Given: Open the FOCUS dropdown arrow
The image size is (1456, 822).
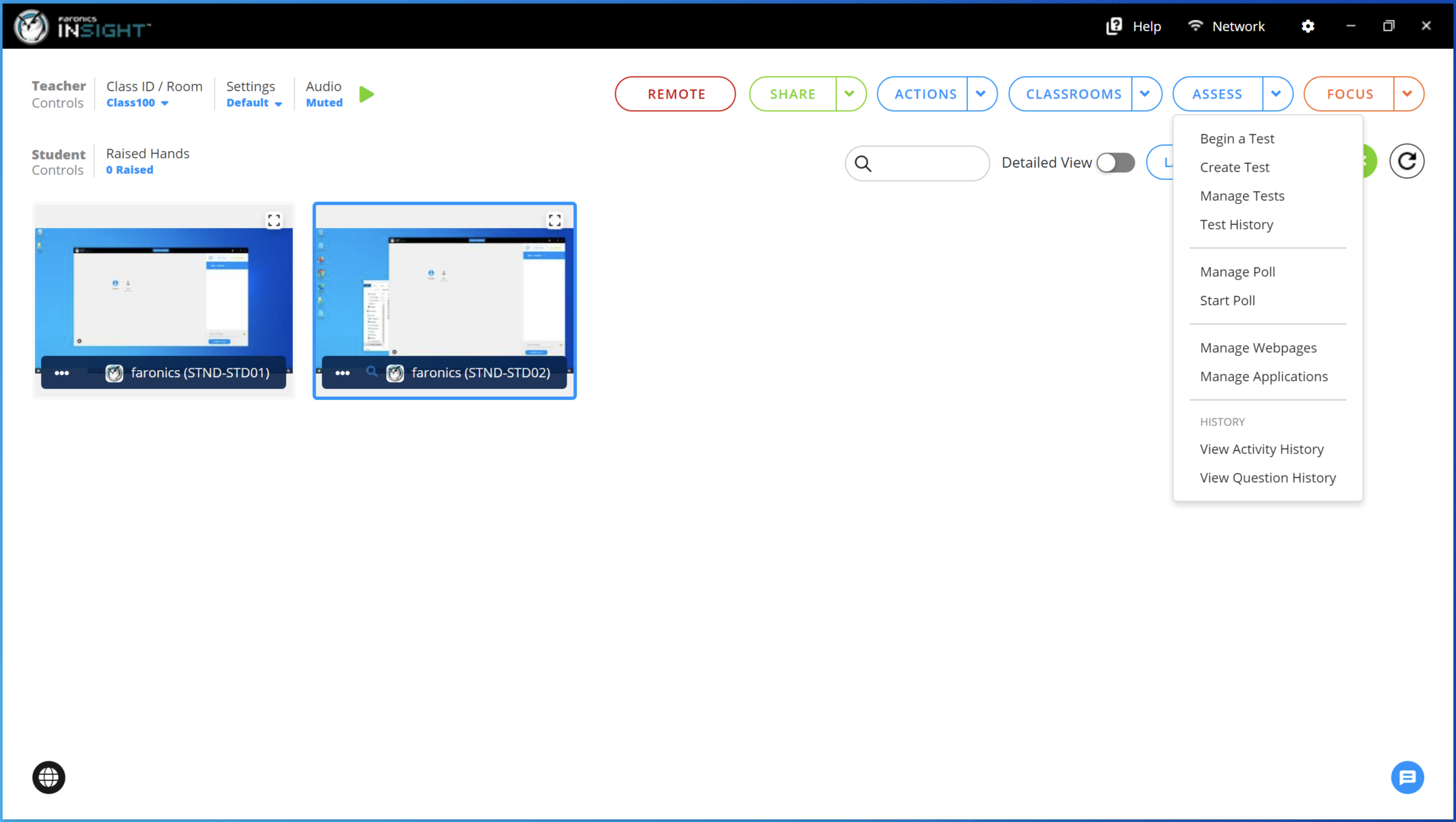Looking at the screenshot, I should [1407, 94].
